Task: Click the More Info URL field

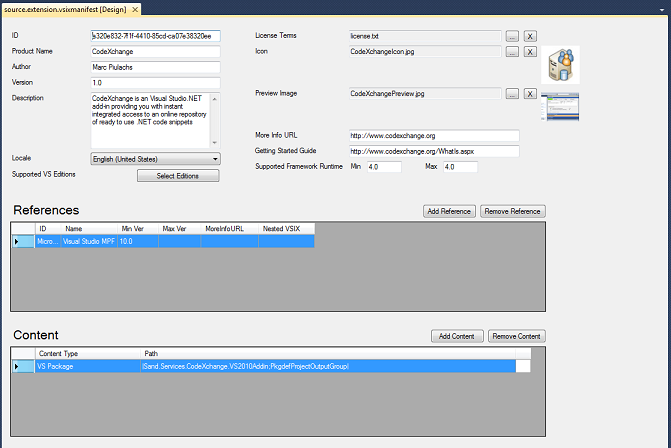Action: pyautogui.click(x=434, y=136)
